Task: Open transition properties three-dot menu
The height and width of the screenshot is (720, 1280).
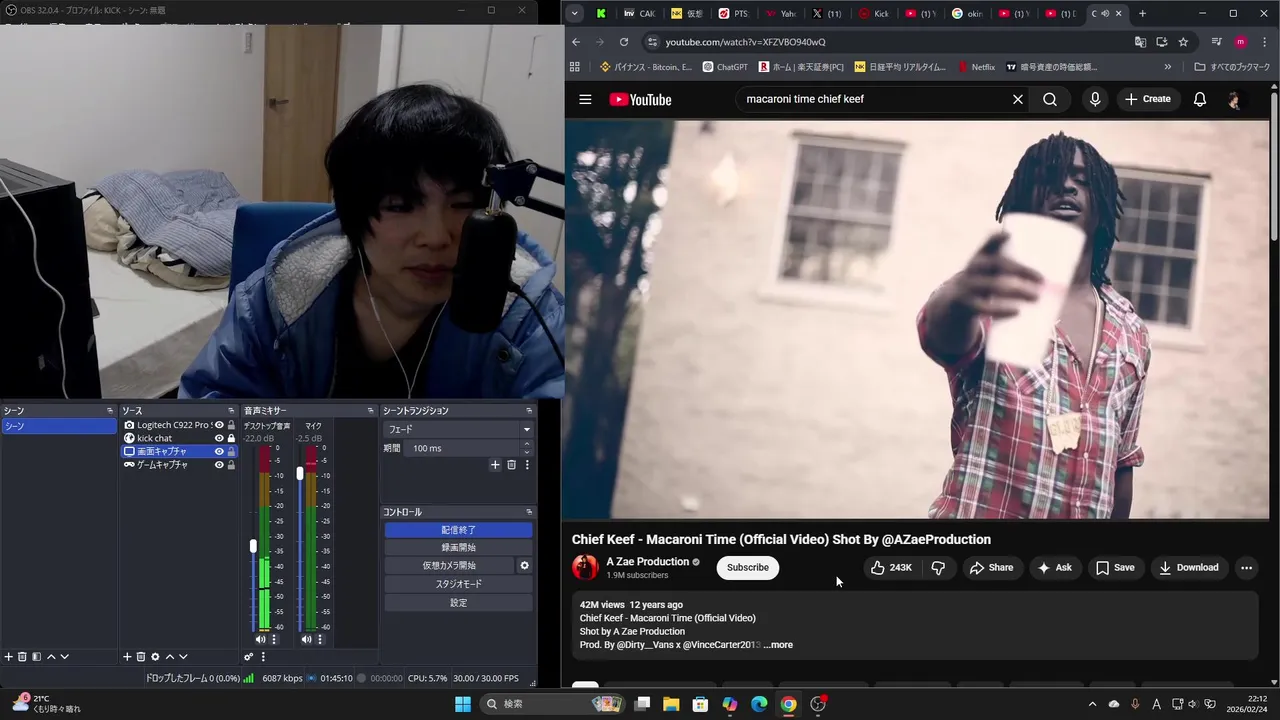Action: click(527, 465)
